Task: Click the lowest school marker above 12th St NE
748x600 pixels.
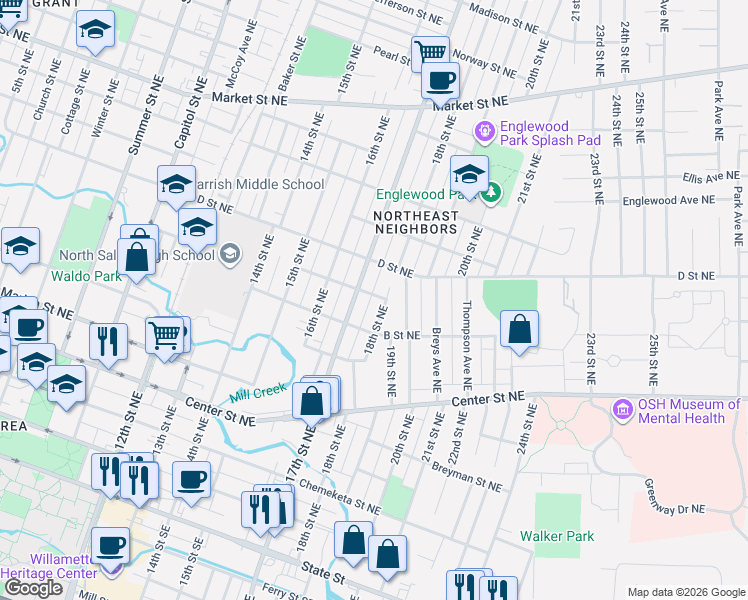Action: [x=66, y=385]
